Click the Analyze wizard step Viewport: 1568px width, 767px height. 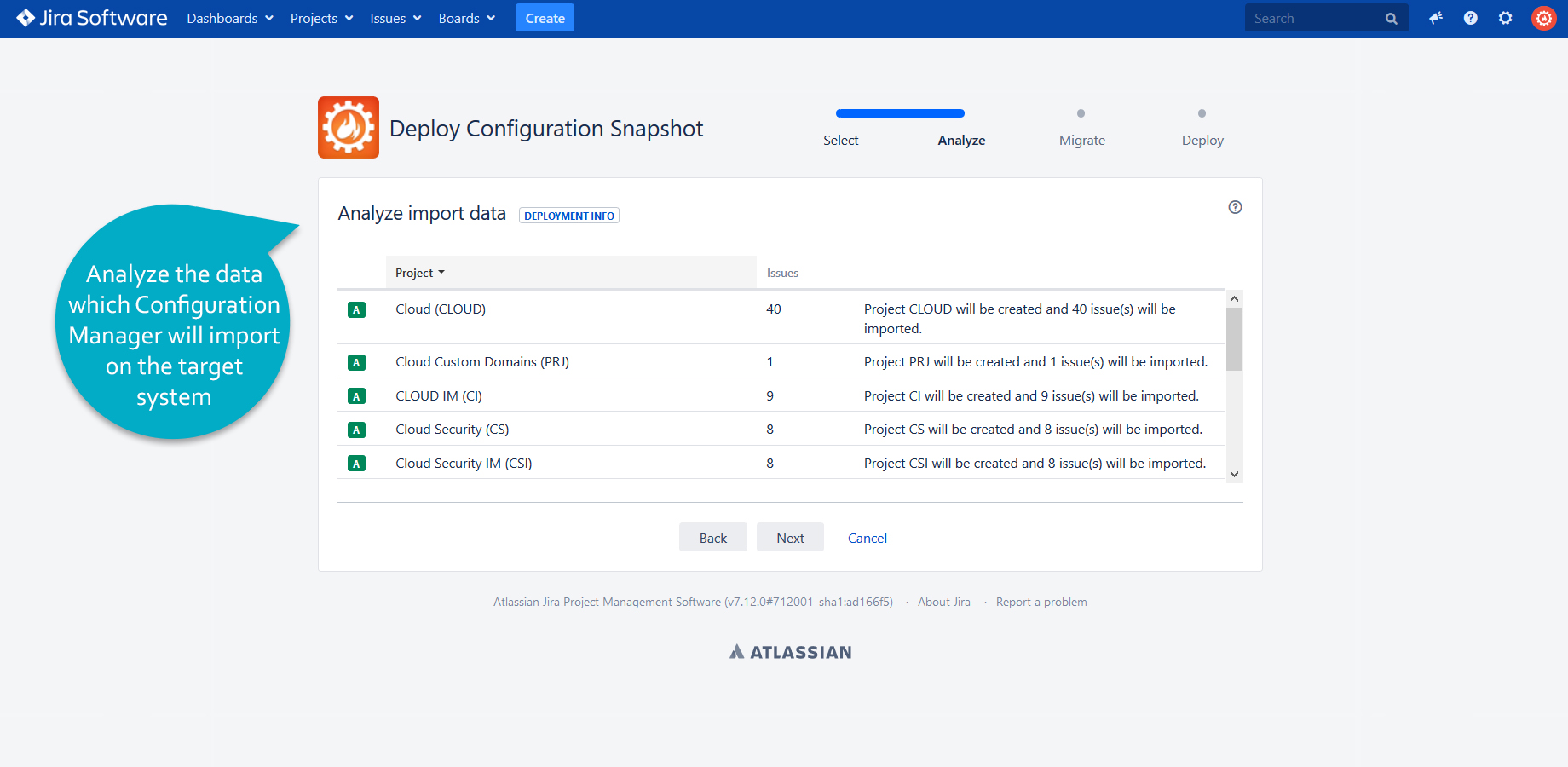point(961,141)
